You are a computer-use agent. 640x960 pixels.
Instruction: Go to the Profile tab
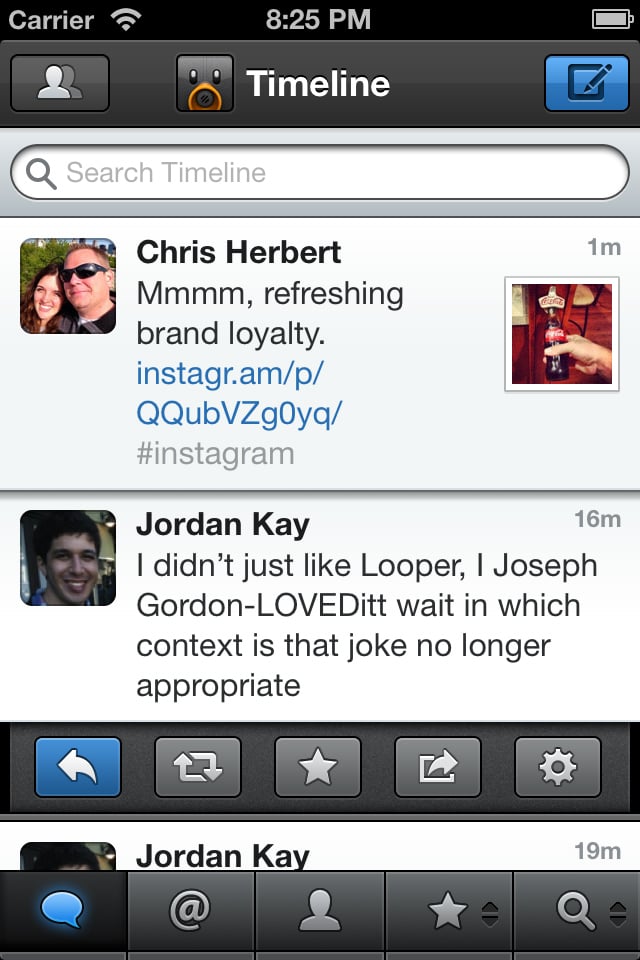(x=320, y=911)
